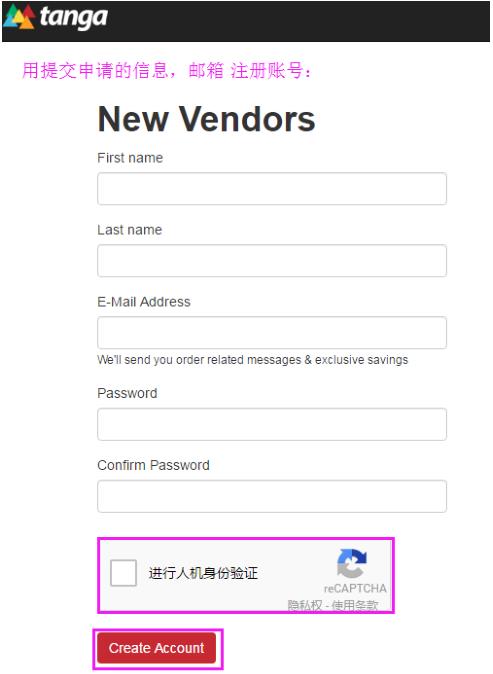The image size is (493, 674).
Task: Click into the Confirm Password field
Action: point(272,496)
